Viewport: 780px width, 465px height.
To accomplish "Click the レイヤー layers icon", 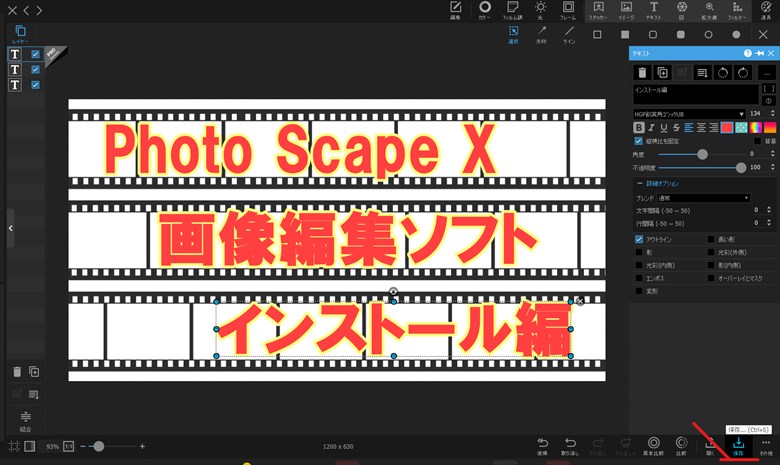I will [20, 34].
